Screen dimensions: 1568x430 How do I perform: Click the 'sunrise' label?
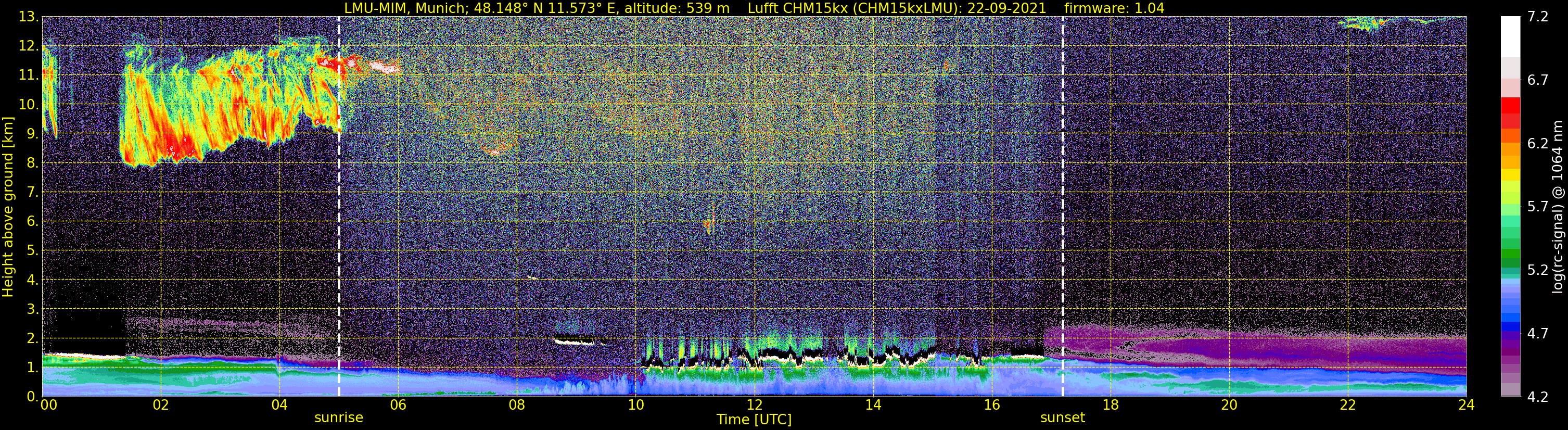click(338, 418)
